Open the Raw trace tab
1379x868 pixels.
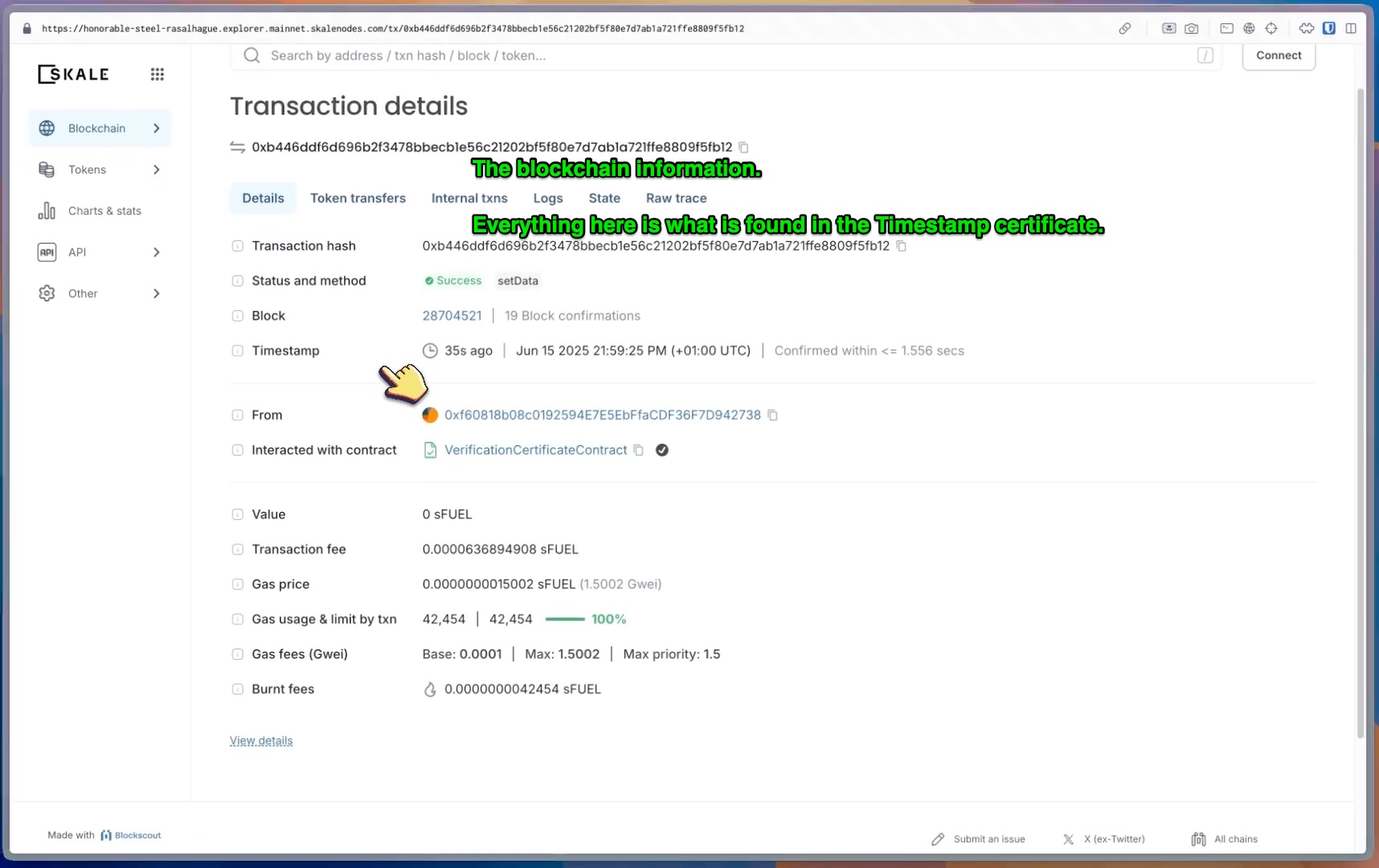pos(677,199)
